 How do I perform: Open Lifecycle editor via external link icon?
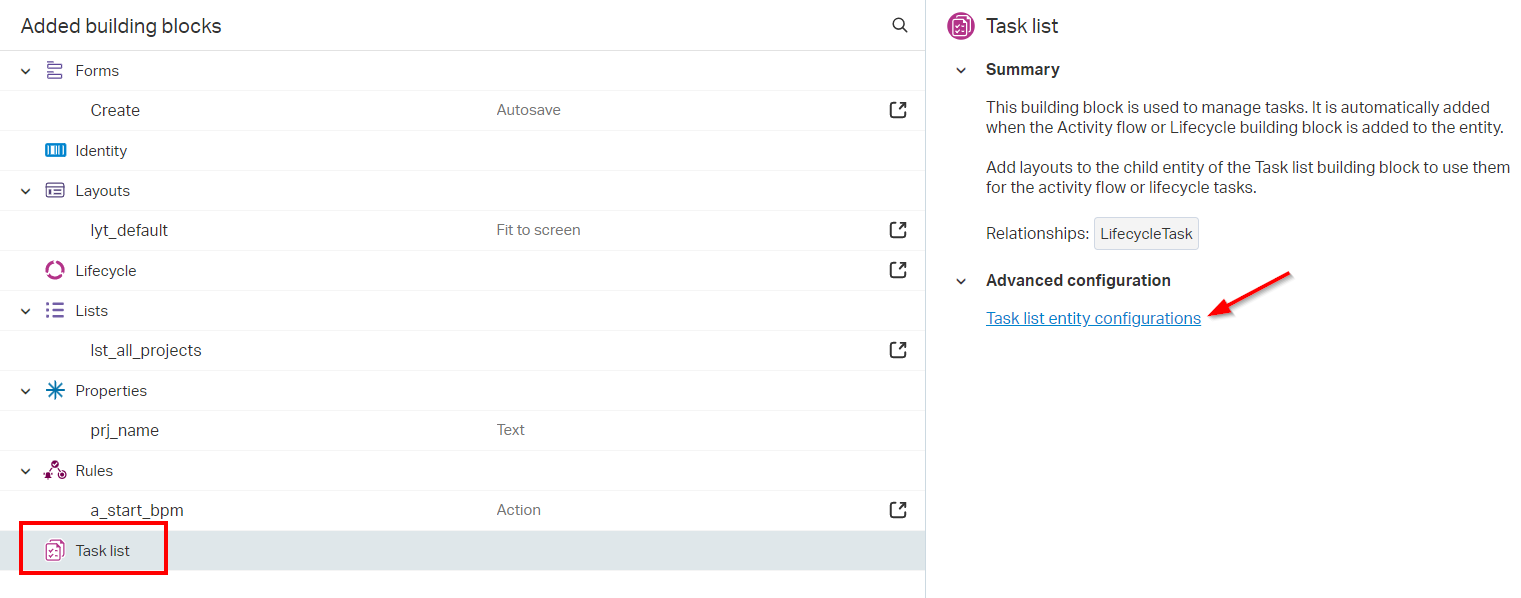click(897, 270)
